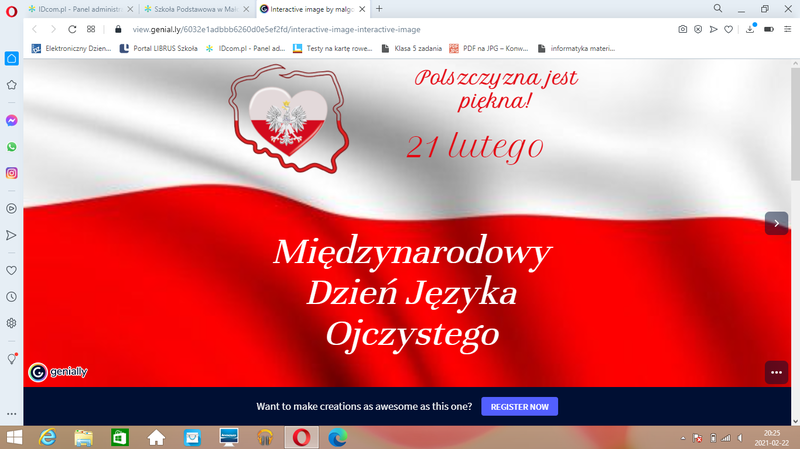Add page to bookmarks with heart icon
Viewport: 800px width, 449px height.
point(729,29)
